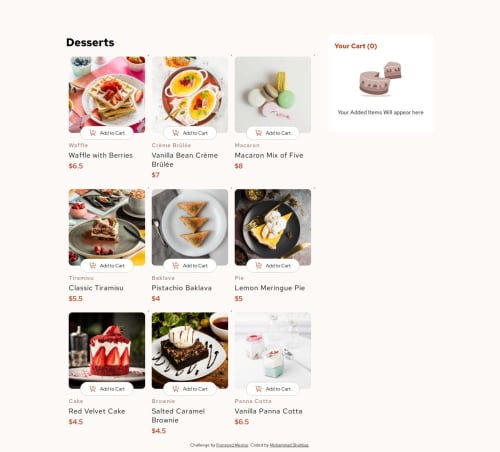This screenshot has width=500, height=452.
Task: Click cart icon on Lemon Meringue Pie button
Action: (x=259, y=265)
